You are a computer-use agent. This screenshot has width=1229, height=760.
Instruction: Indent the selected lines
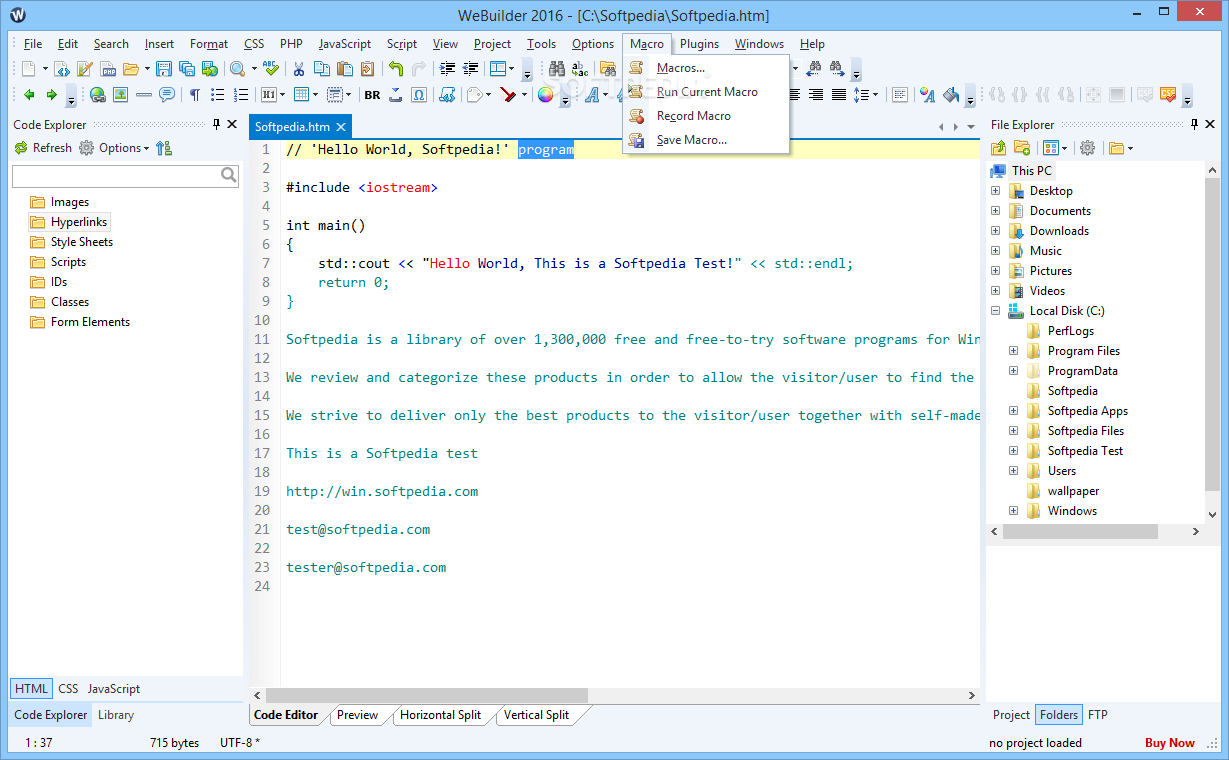(447, 69)
